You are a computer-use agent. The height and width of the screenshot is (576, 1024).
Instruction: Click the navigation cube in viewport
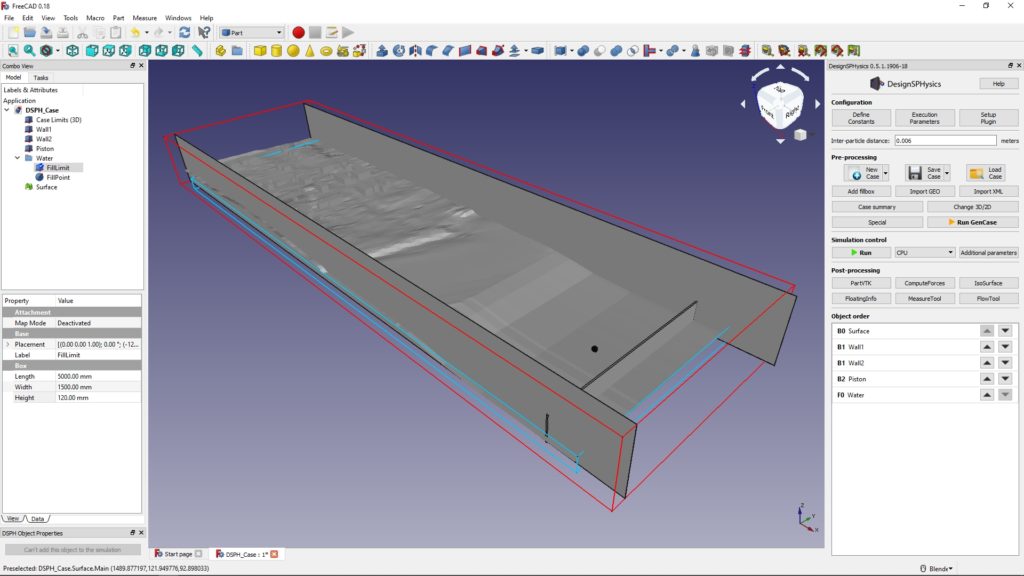tap(779, 103)
